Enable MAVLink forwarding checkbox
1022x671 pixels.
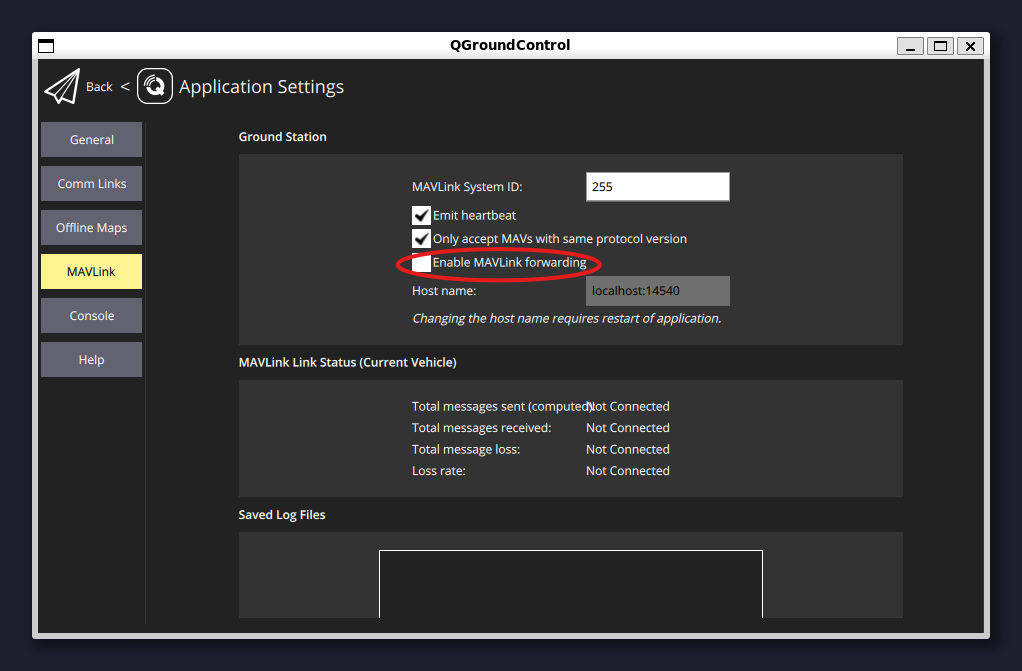[x=422, y=263]
